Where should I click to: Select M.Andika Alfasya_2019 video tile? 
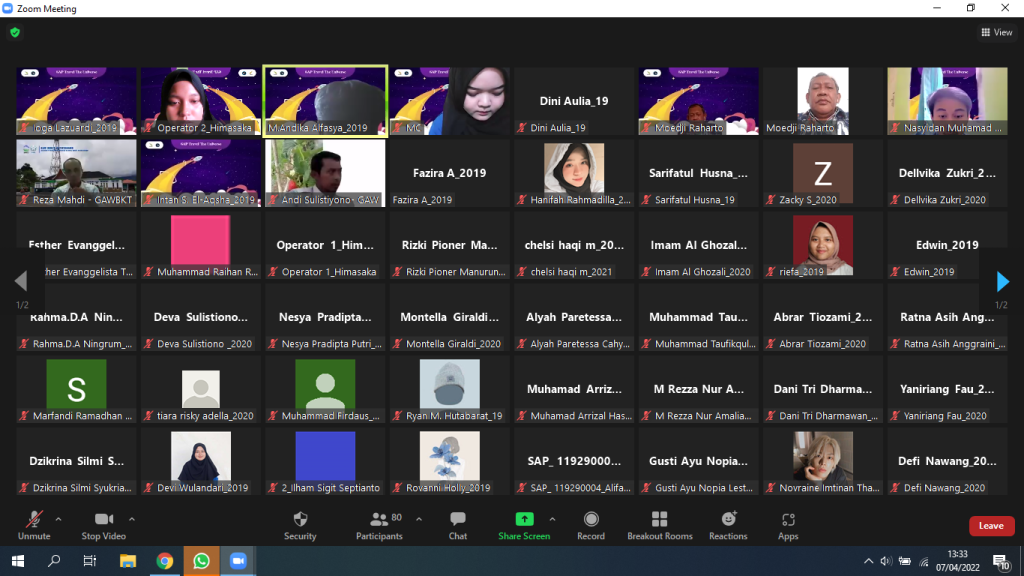(x=325, y=101)
